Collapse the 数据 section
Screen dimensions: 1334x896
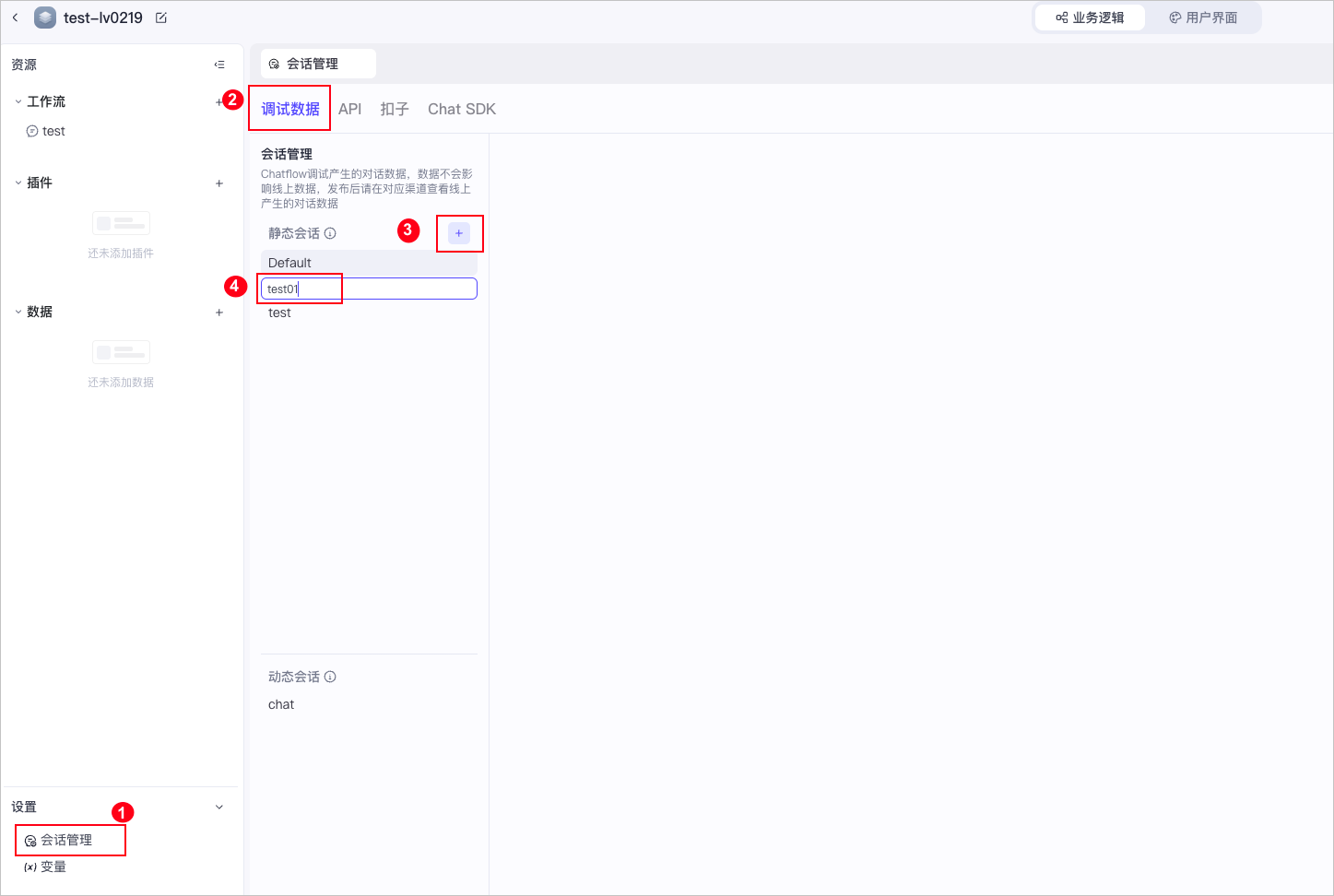tap(18, 312)
